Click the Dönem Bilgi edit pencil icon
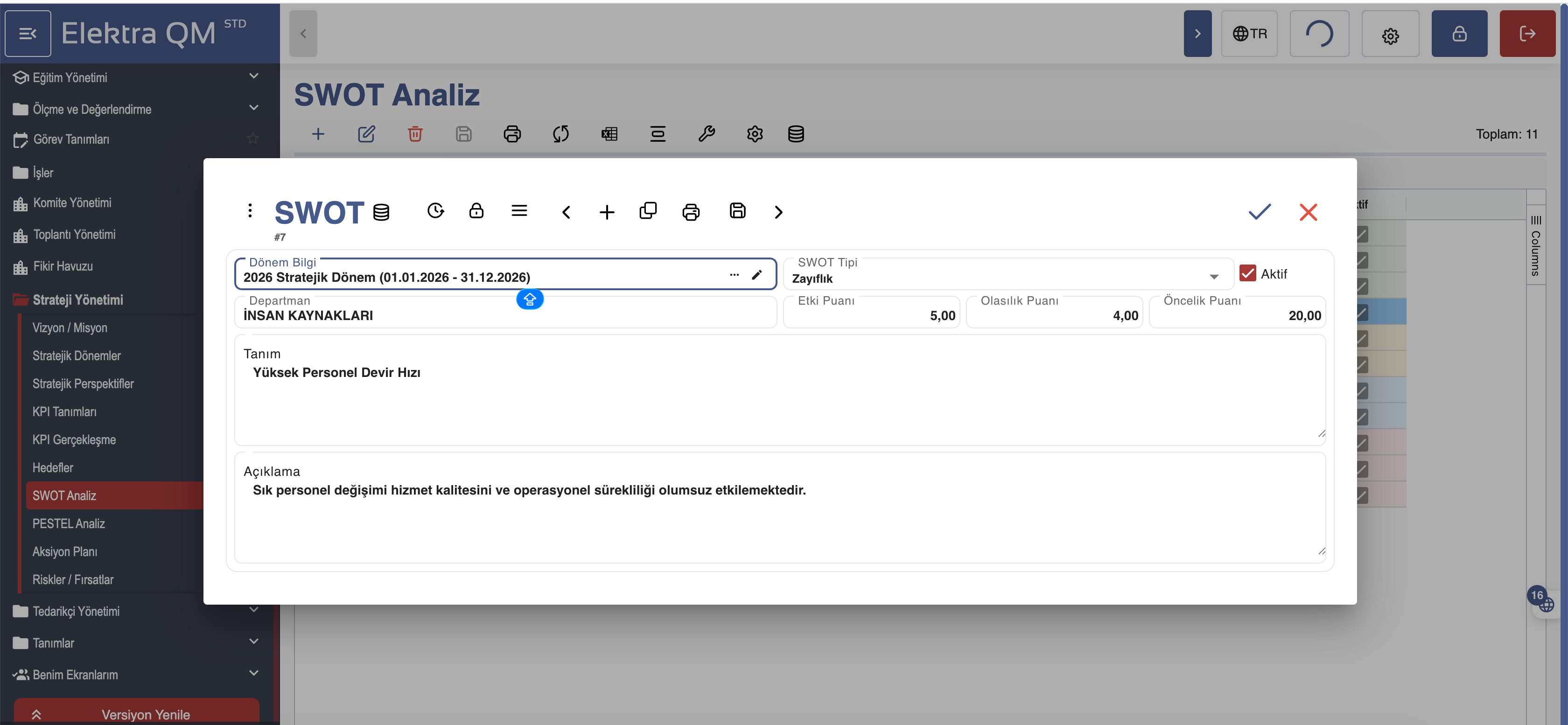Image resolution: width=1568 pixels, height=725 pixels. (756, 275)
